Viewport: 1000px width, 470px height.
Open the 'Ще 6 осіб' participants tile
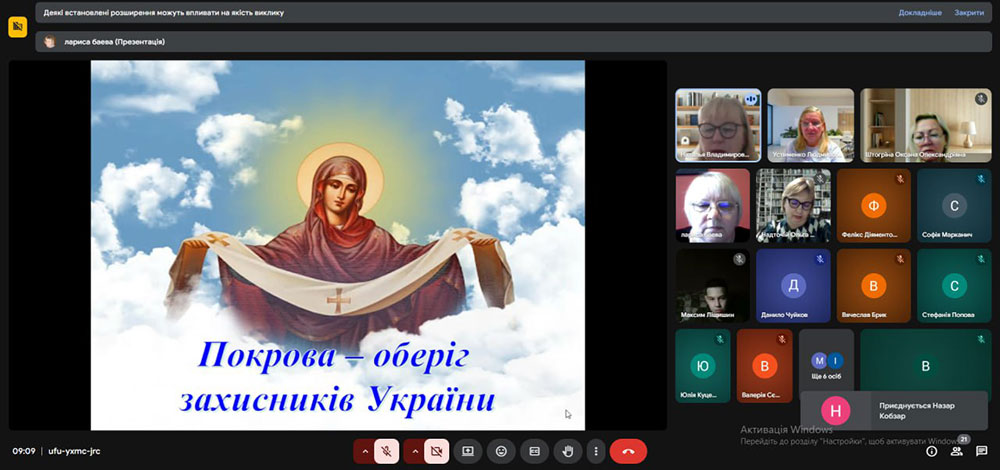(x=826, y=366)
